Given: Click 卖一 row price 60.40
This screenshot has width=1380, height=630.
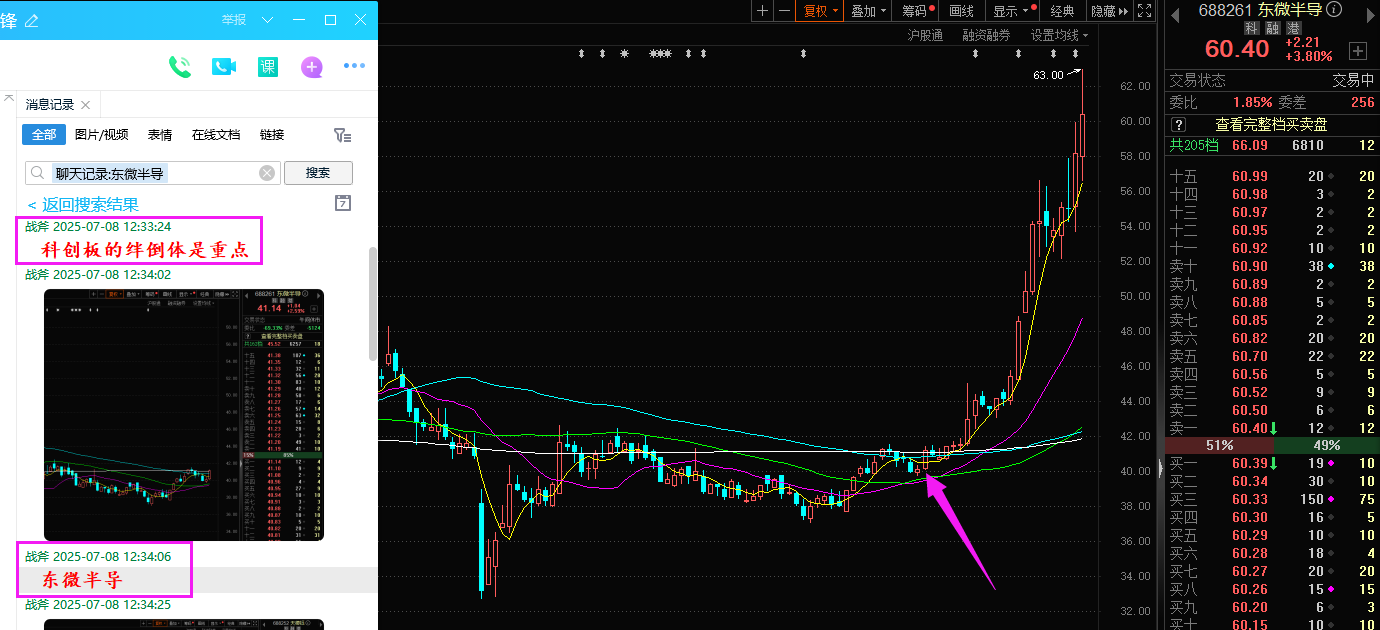Looking at the screenshot, I should tap(1250, 428).
